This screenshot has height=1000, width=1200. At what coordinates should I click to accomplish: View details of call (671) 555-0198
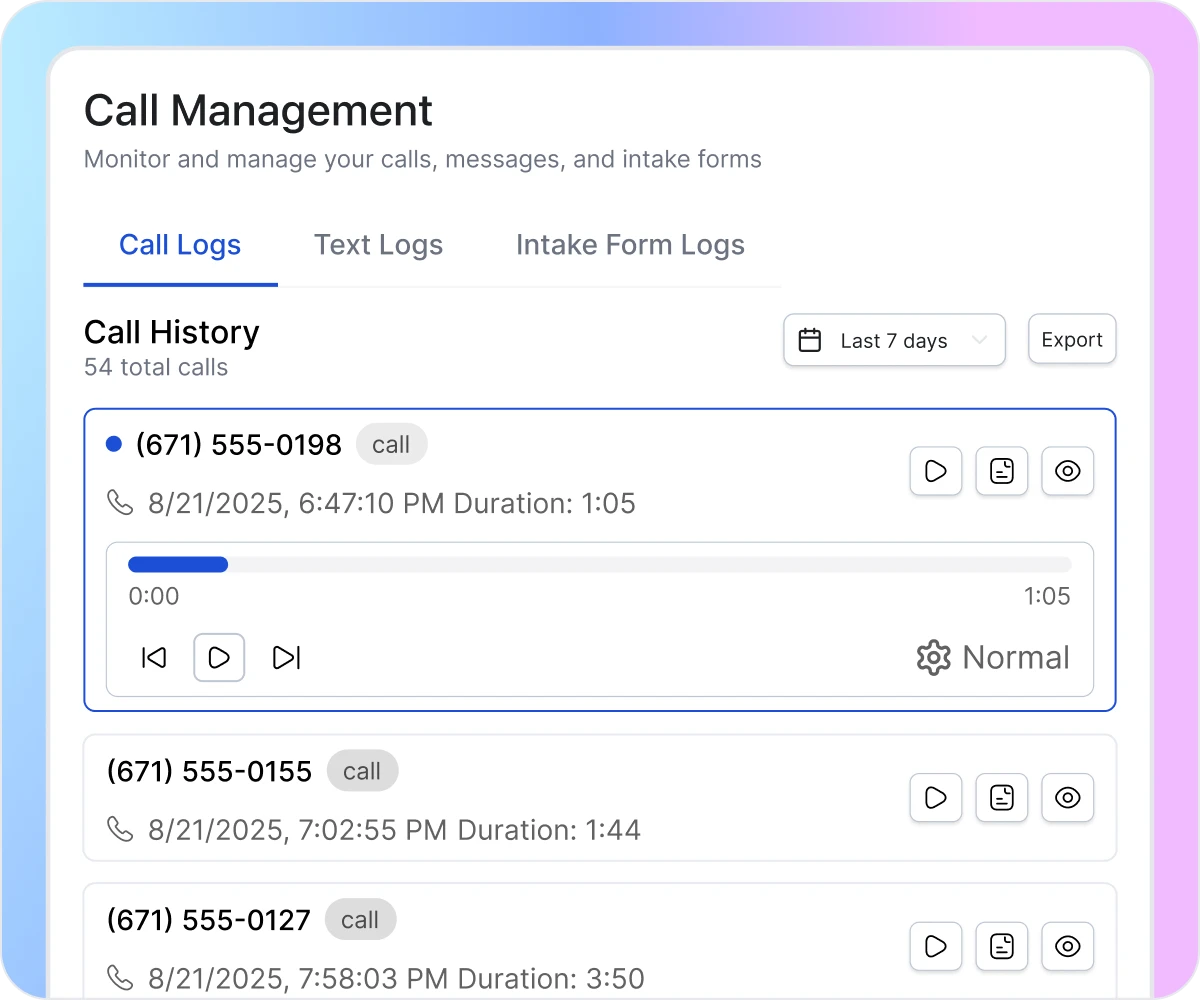pyautogui.click(x=1068, y=471)
